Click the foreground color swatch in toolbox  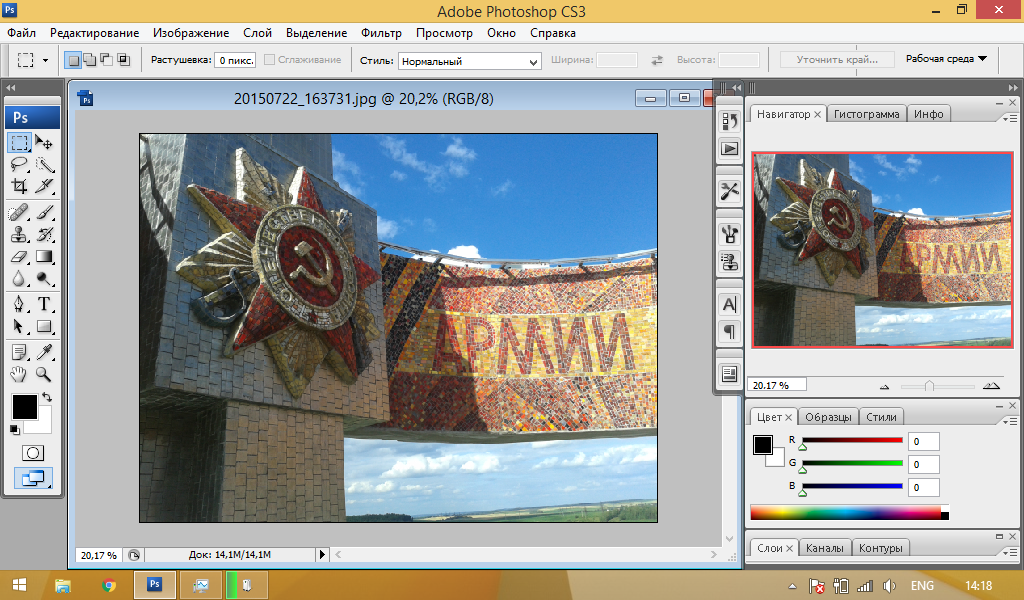[x=25, y=407]
